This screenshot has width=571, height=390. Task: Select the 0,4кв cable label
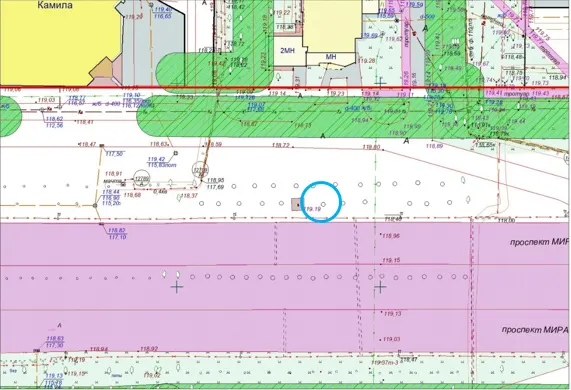point(160,192)
